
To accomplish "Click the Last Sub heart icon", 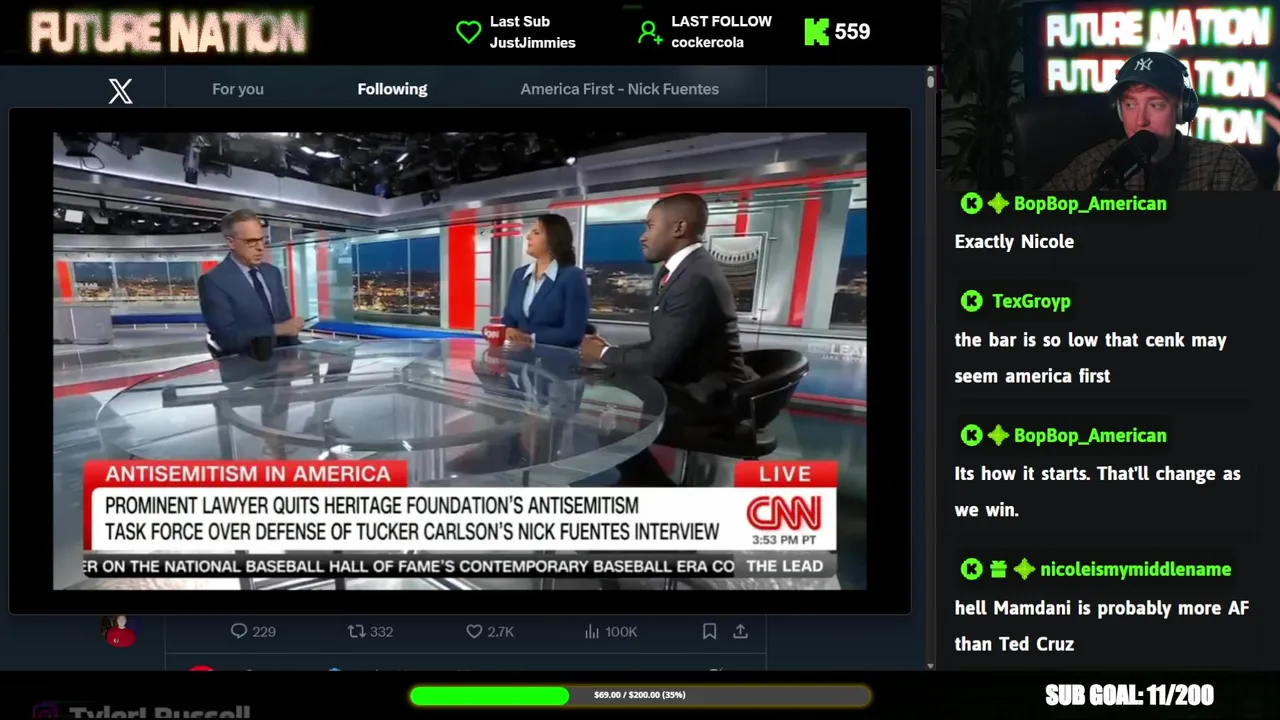I will click(468, 32).
